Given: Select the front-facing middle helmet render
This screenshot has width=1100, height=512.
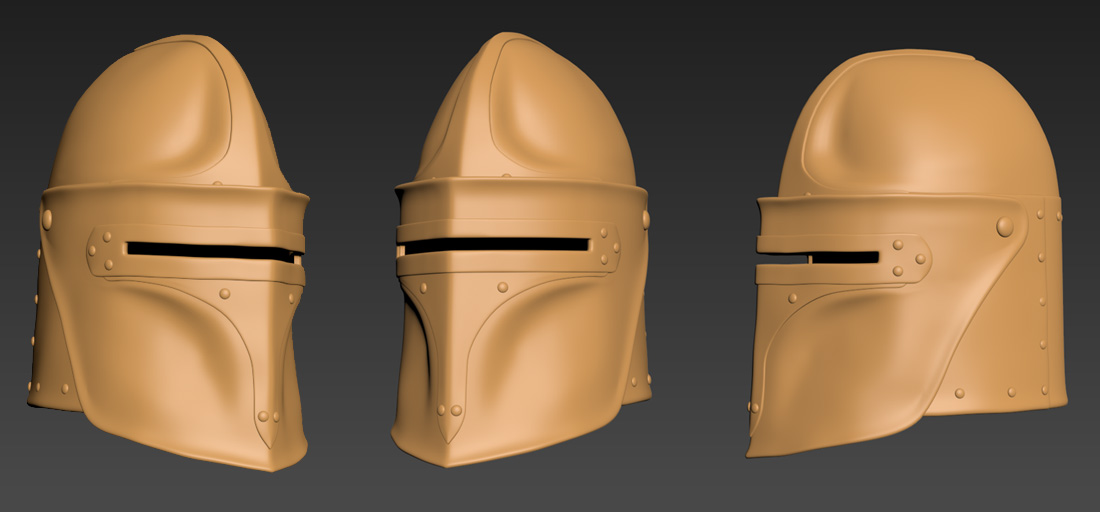Looking at the screenshot, I should 521,249.
